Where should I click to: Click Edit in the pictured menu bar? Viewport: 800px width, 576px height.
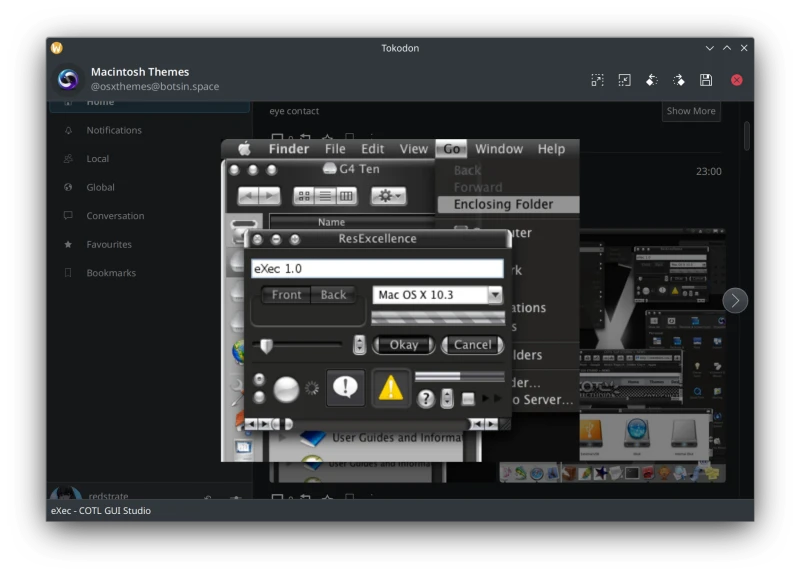pos(372,149)
